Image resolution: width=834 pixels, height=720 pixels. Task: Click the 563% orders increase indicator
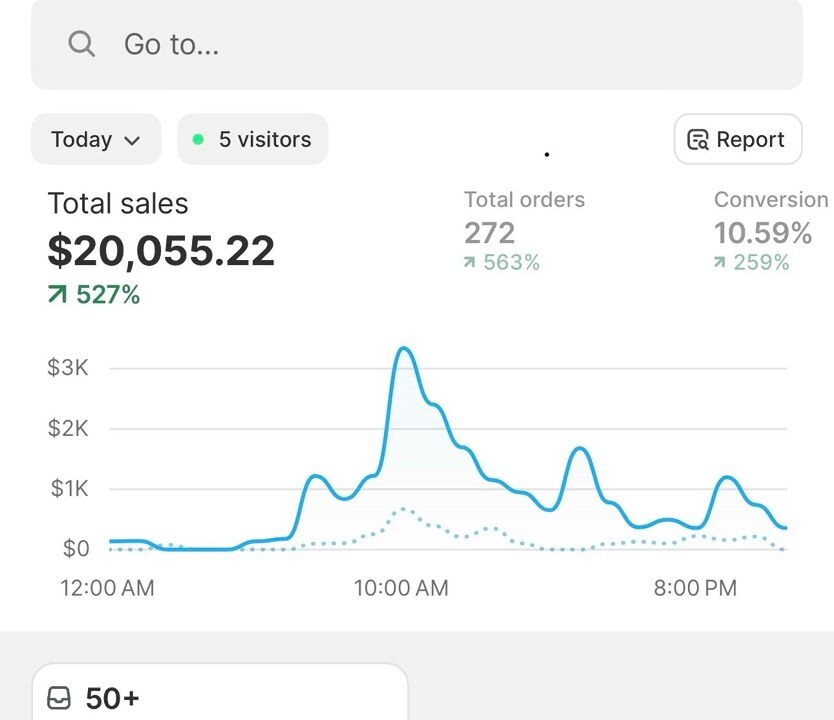502,262
